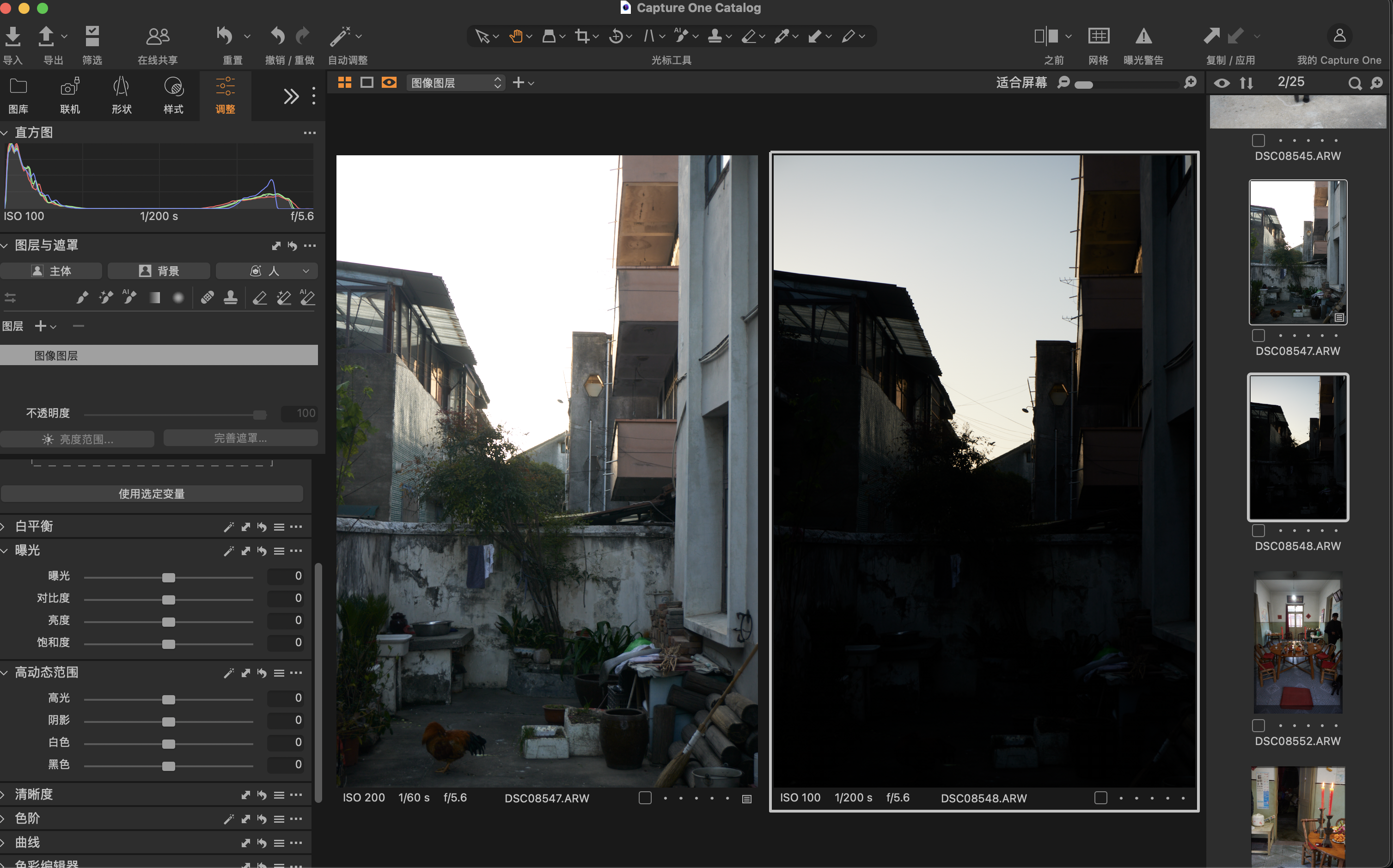Select the pointer cursor tool
Screen dimensions: 1393x868
click(482, 36)
